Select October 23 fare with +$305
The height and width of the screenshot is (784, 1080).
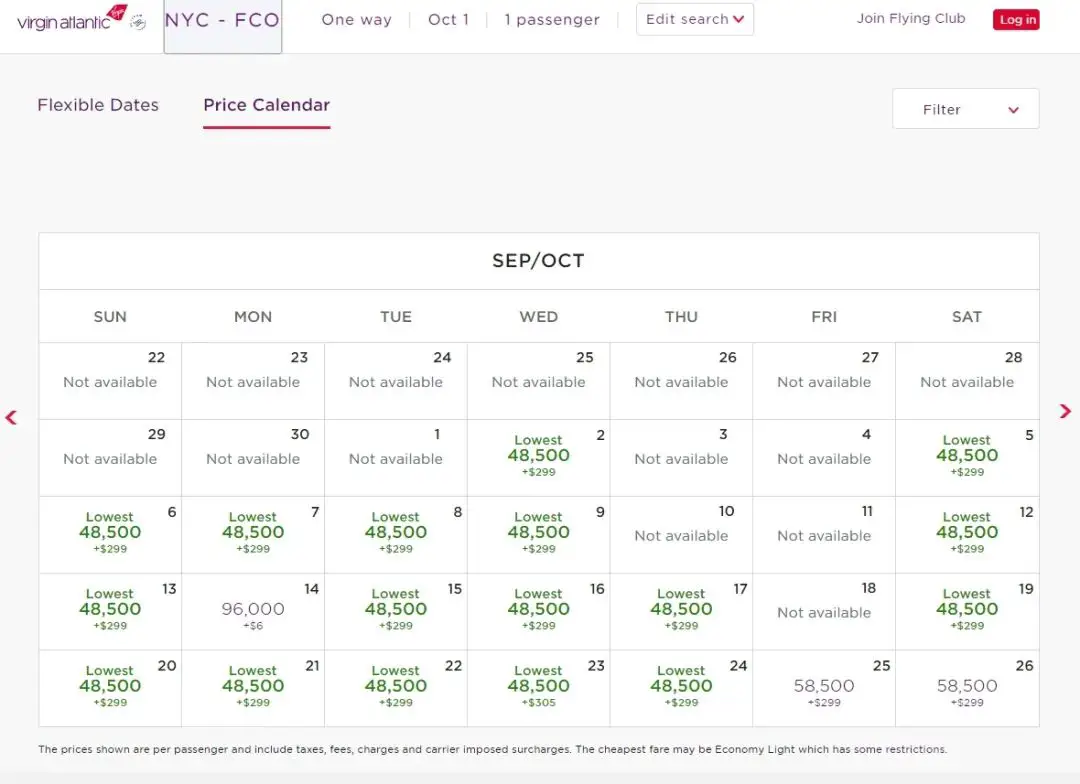point(539,687)
